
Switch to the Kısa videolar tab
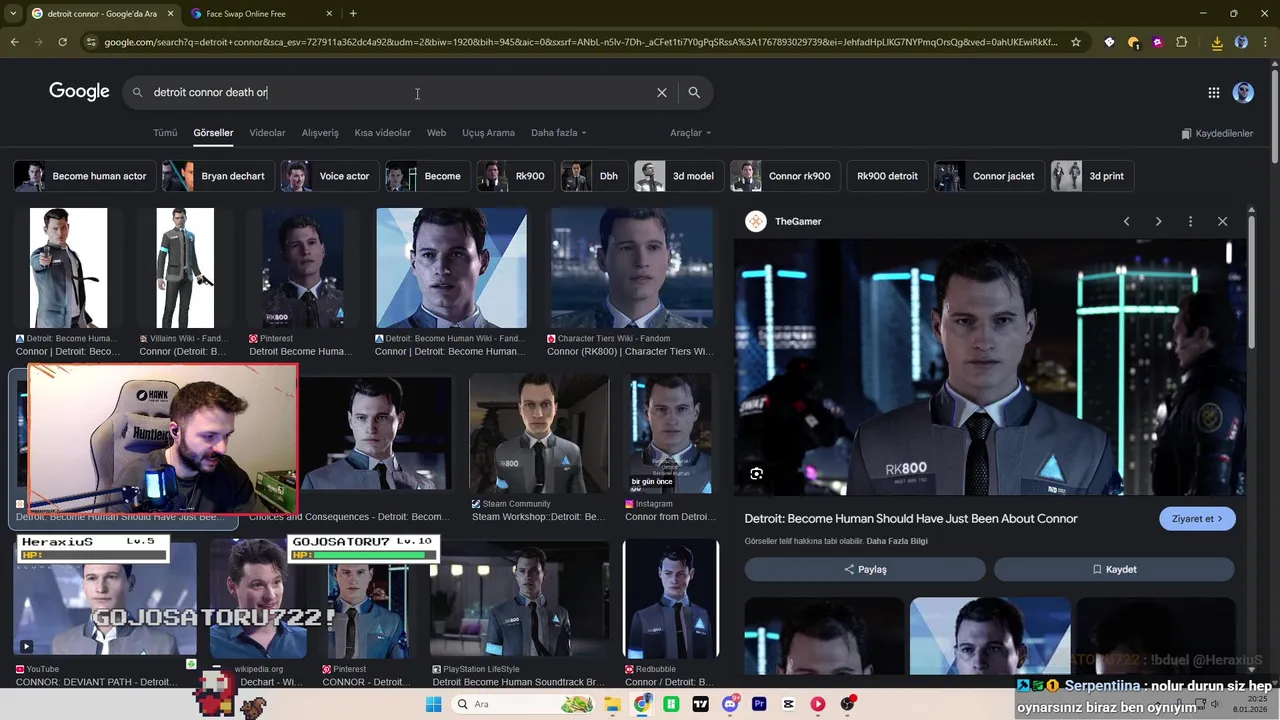point(382,133)
